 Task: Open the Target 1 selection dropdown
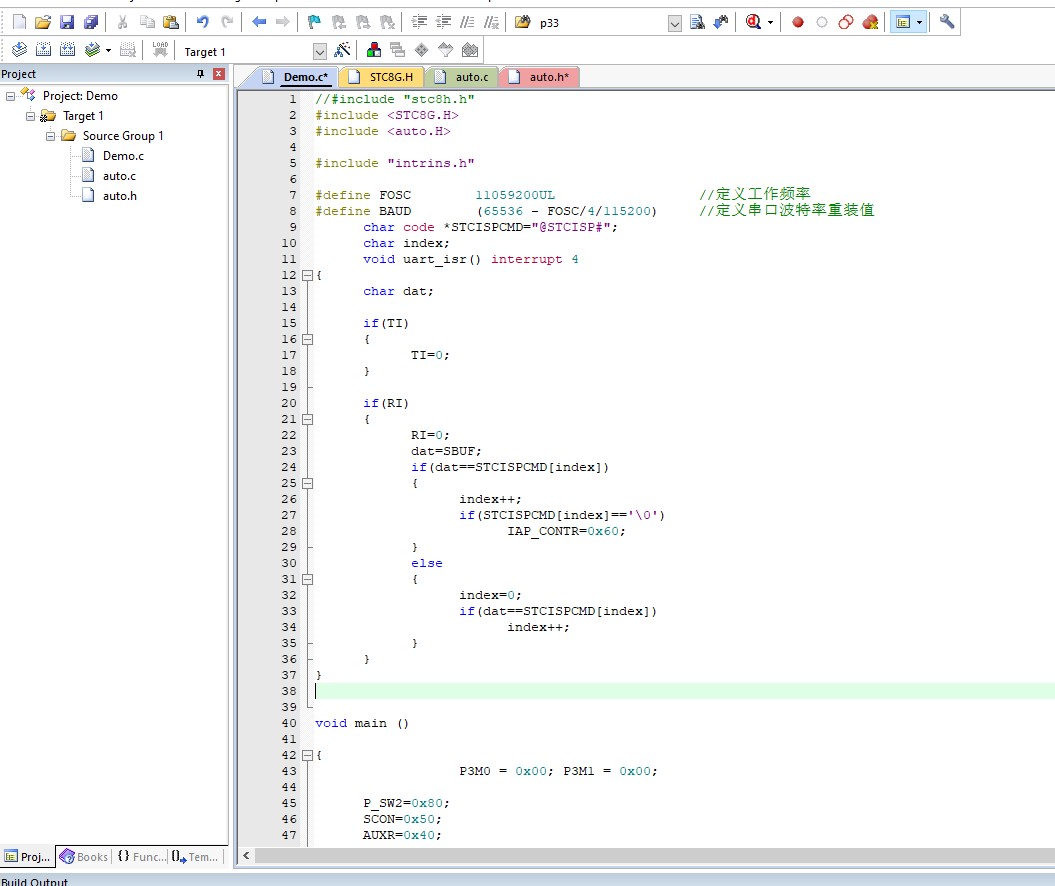(x=320, y=52)
